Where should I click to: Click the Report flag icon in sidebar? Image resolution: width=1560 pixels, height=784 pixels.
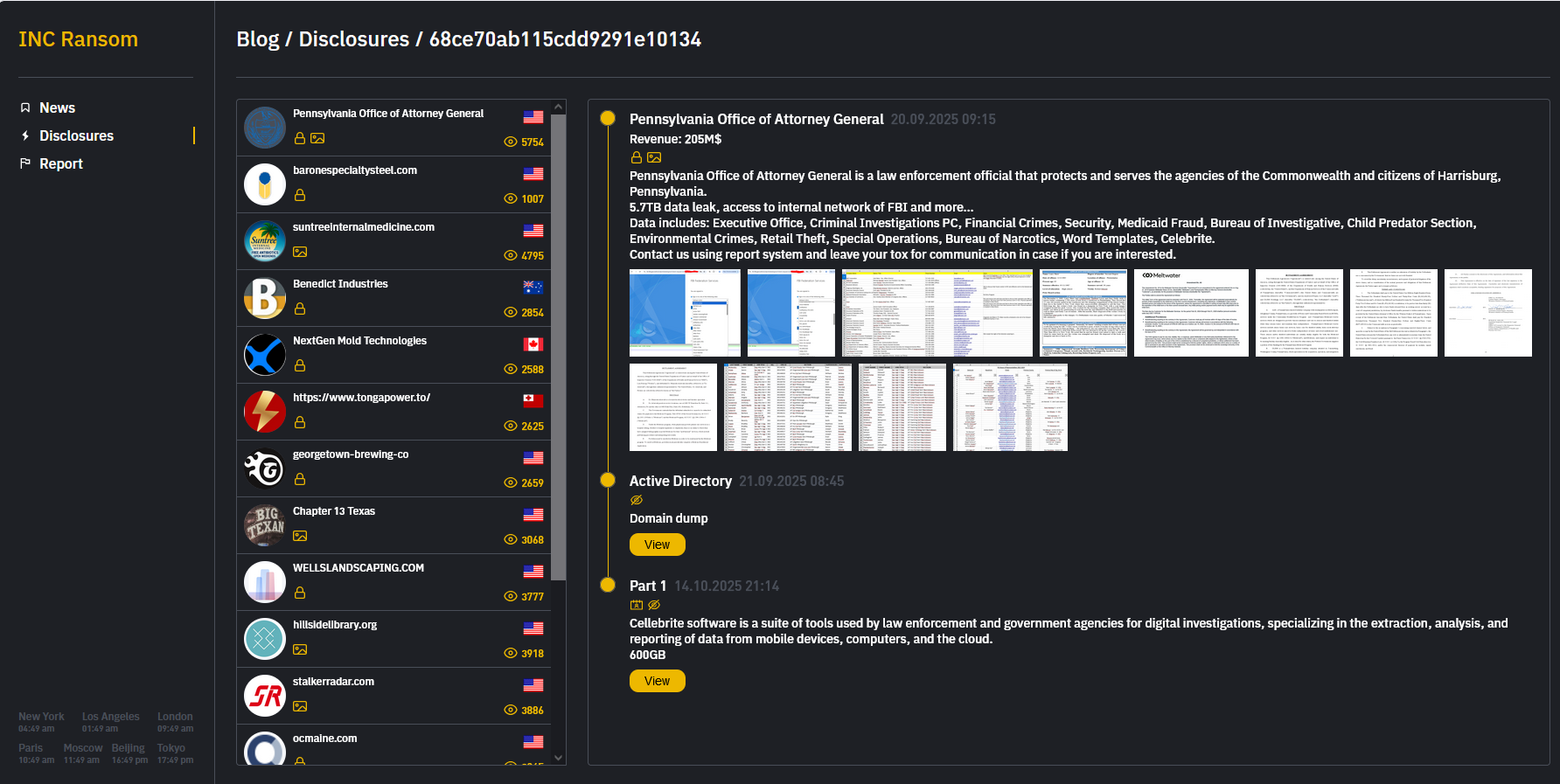point(25,163)
